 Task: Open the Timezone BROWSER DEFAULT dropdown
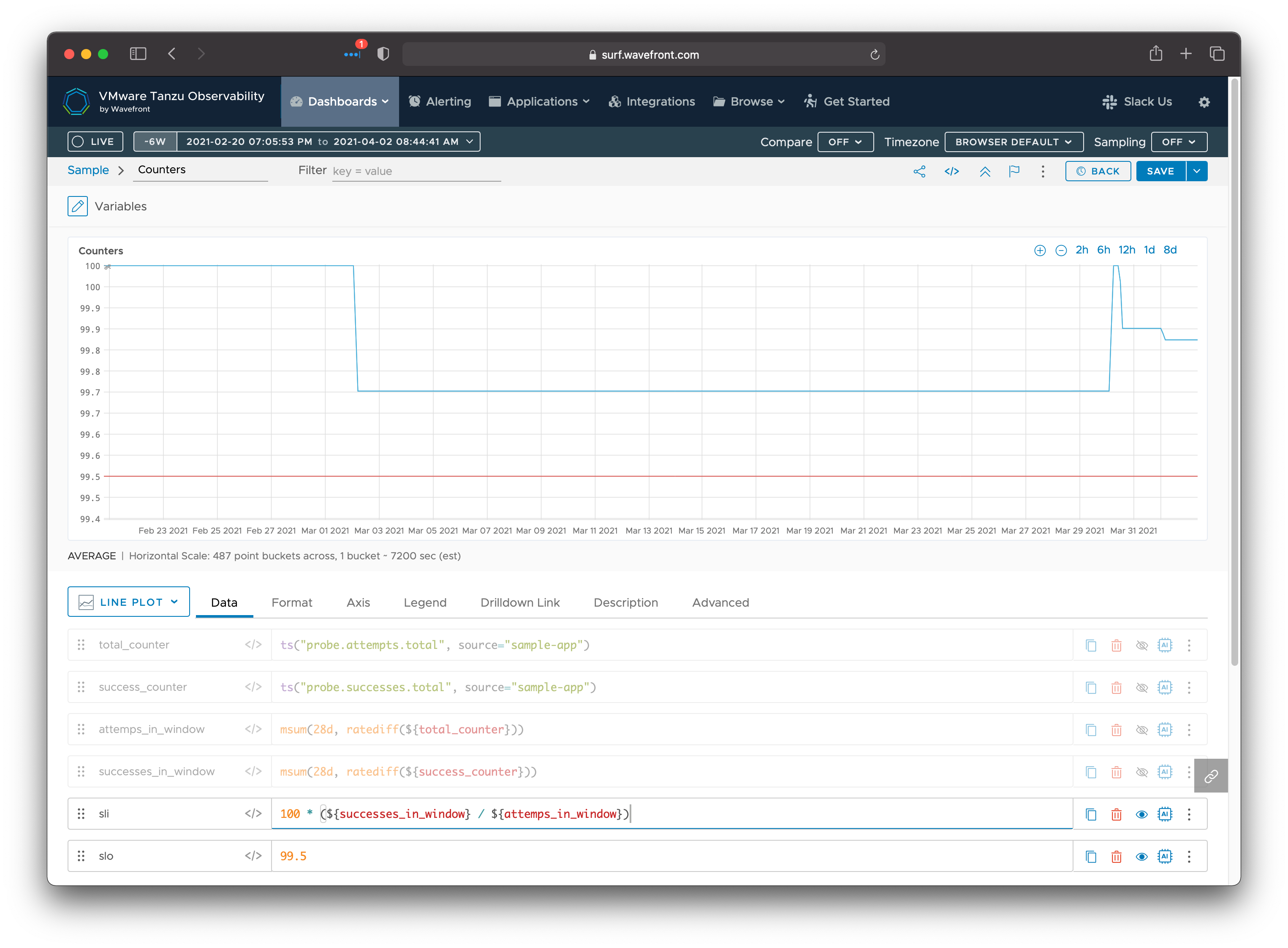point(1014,142)
